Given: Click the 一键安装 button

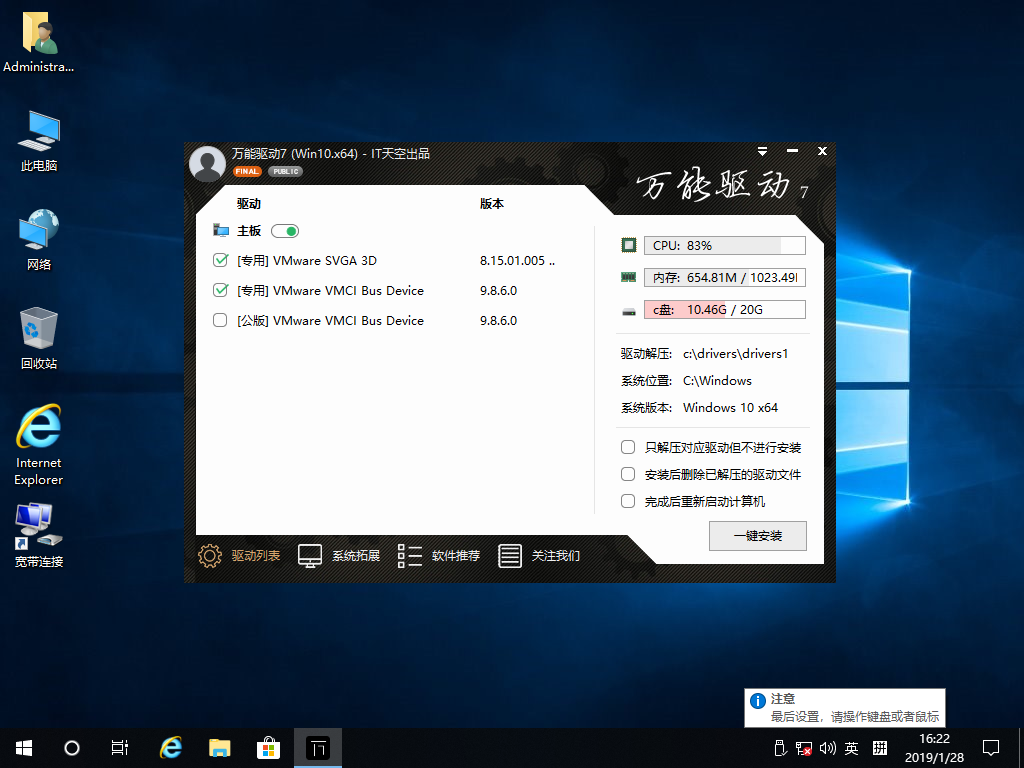Looking at the screenshot, I should coord(758,536).
